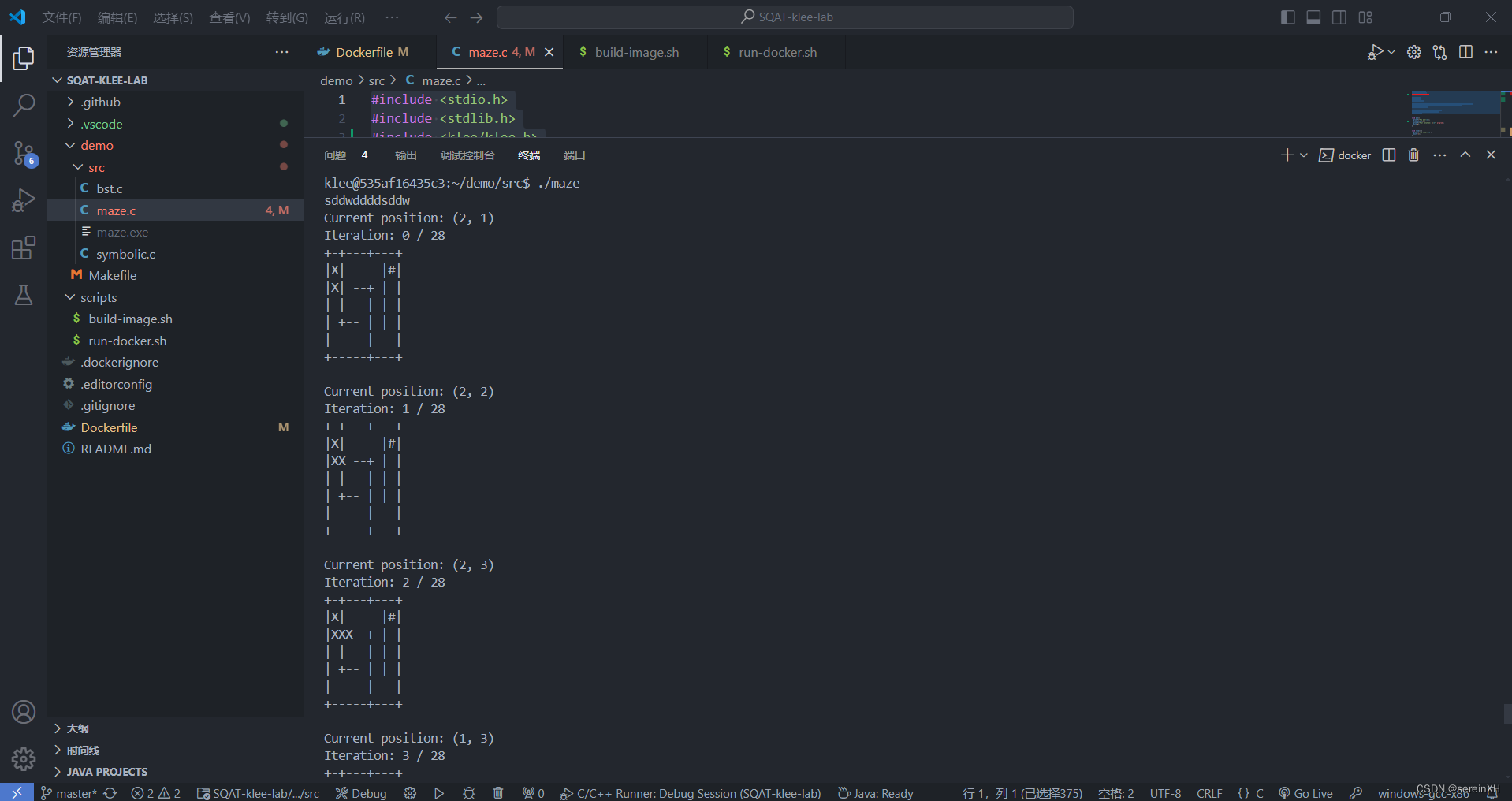Viewport: 1512px width, 801px height.
Task: Add a new terminal with plus icon
Action: tap(1287, 155)
